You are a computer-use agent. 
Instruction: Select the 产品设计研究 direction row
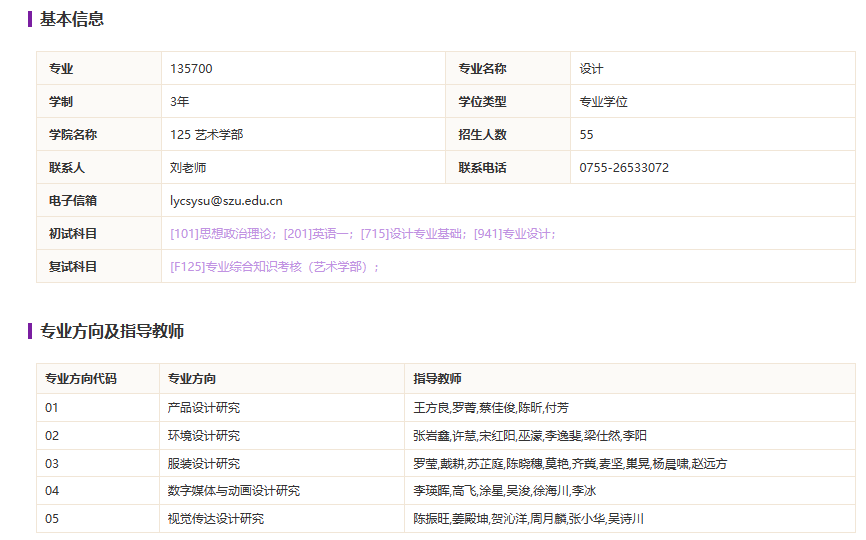pyautogui.click(x=203, y=408)
